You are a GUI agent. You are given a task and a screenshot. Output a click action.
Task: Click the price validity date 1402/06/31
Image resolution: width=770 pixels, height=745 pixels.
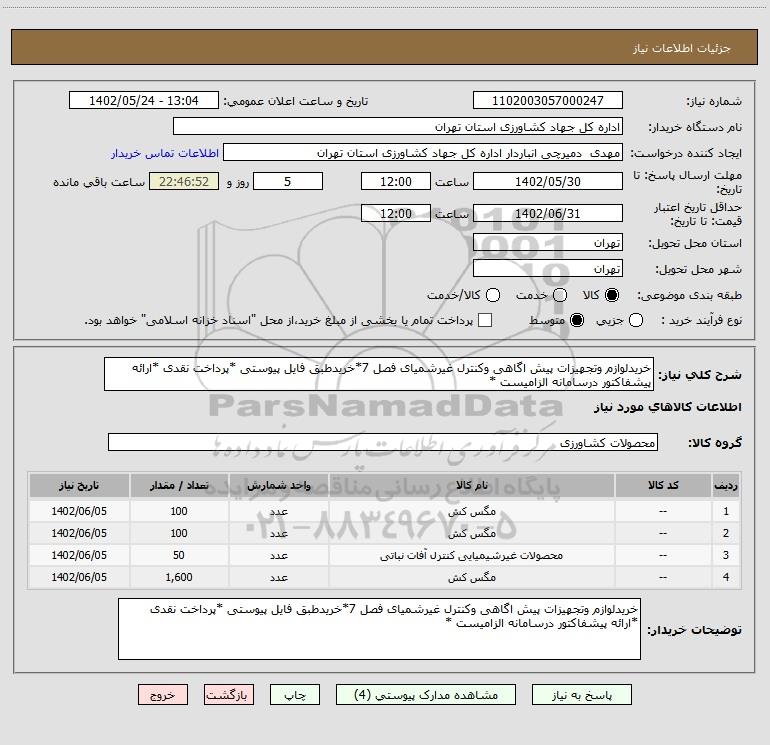tap(548, 213)
